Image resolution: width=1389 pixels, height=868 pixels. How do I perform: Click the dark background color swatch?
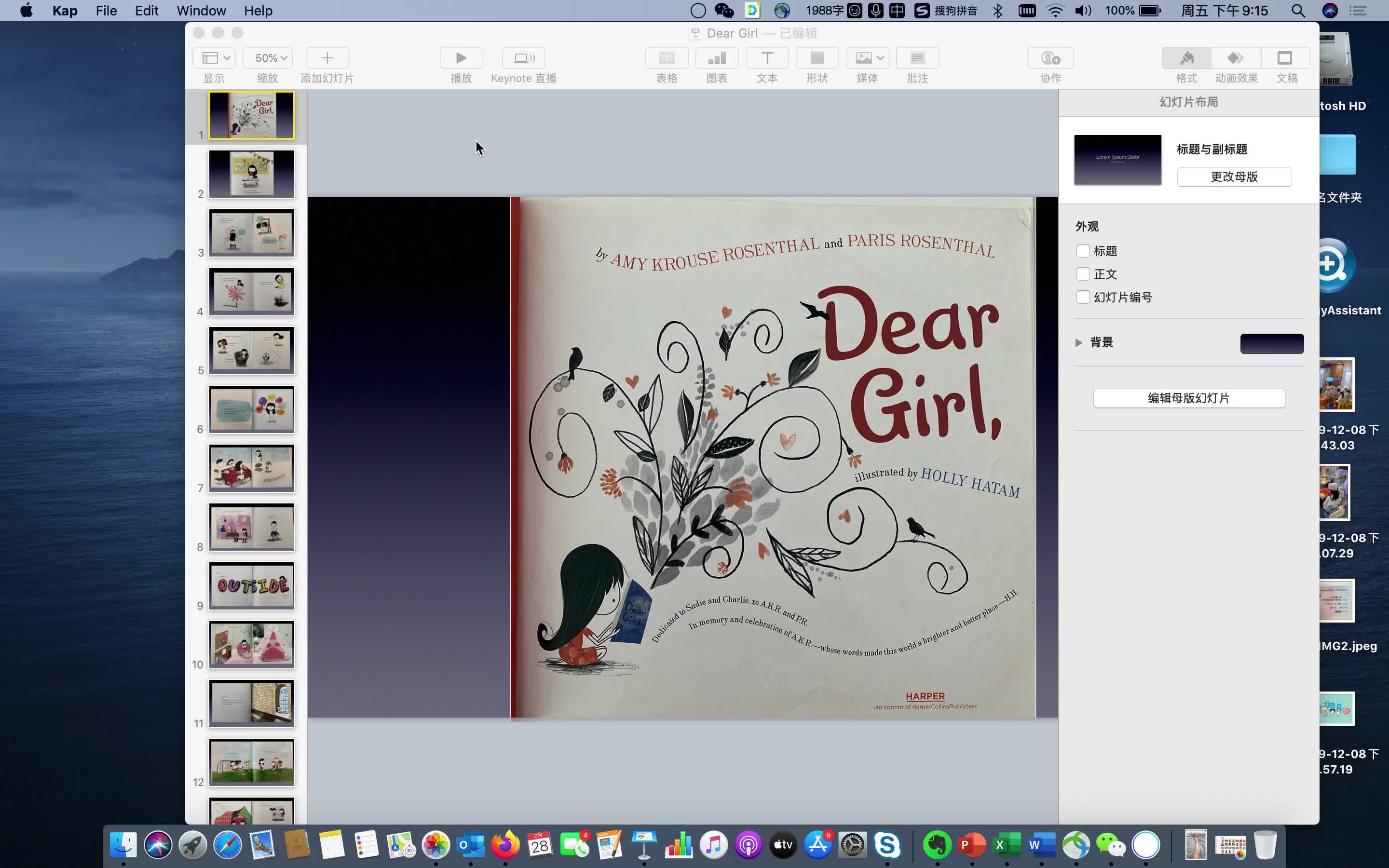click(x=1272, y=343)
